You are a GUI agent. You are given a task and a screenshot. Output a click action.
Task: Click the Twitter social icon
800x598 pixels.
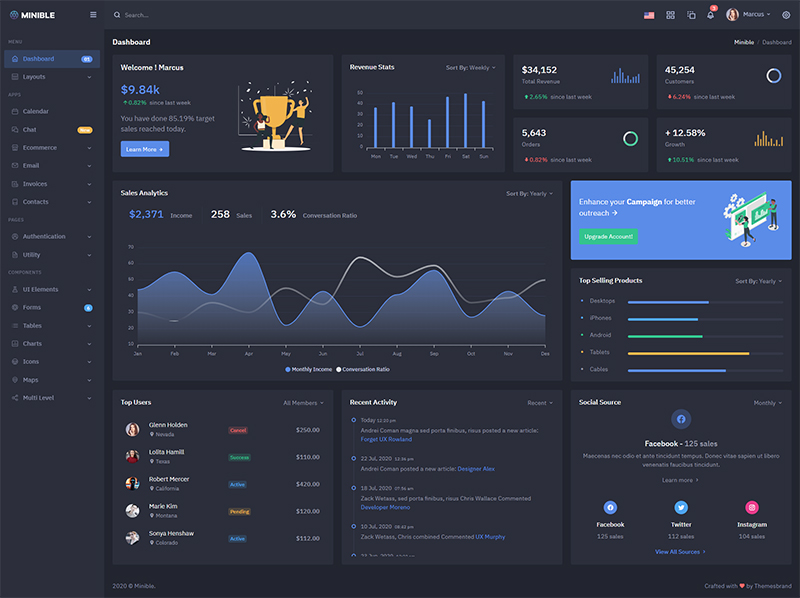coord(681,507)
